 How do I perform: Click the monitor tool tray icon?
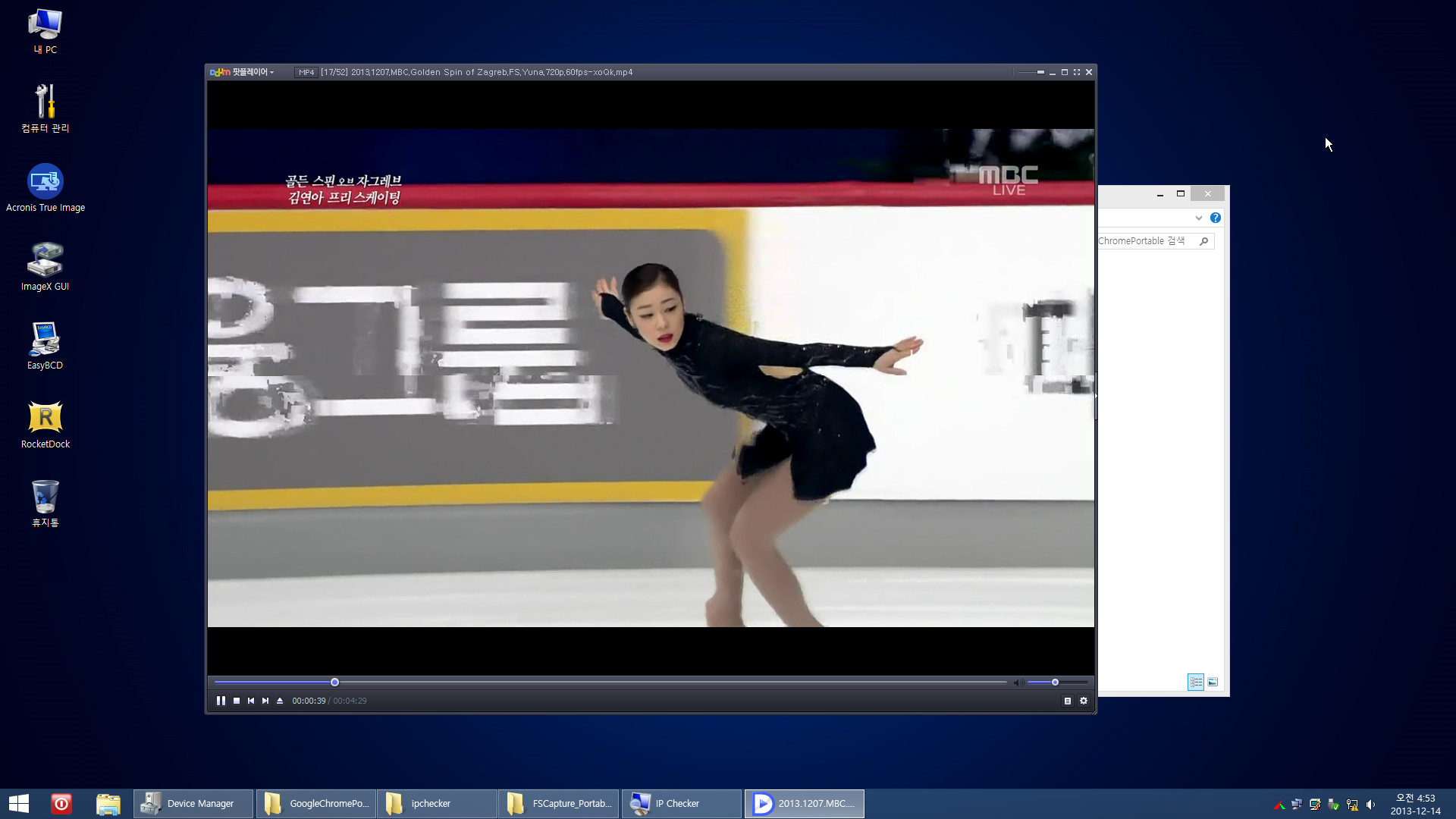click(x=1315, y=805)
